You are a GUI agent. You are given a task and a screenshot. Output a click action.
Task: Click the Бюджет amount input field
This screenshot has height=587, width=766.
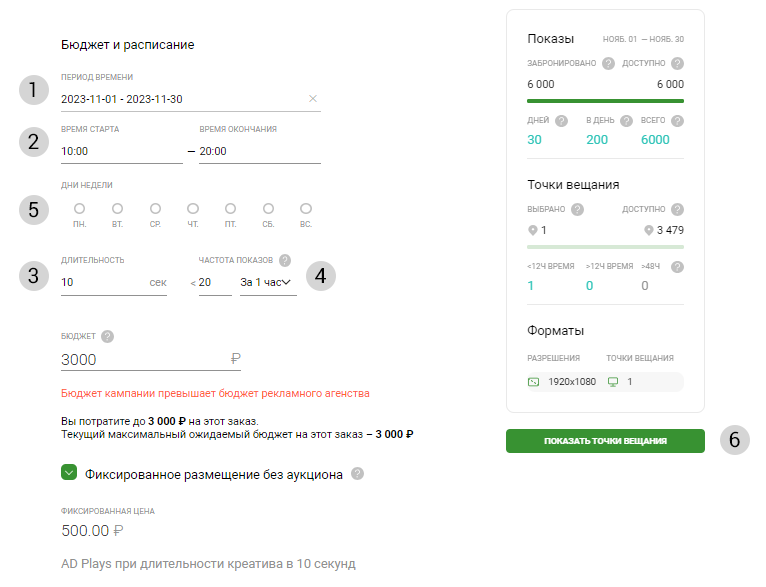140,360
